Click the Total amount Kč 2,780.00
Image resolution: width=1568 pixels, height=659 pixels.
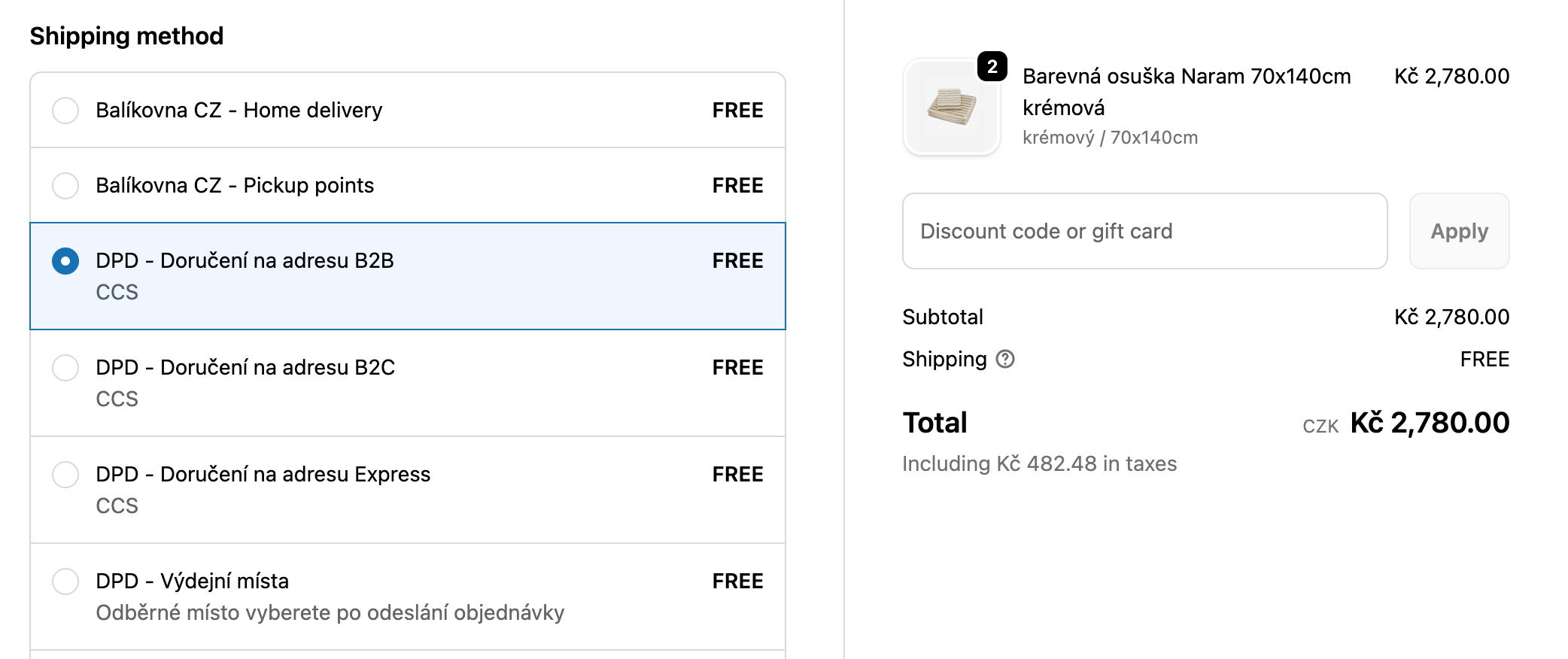click(1429, 423)
